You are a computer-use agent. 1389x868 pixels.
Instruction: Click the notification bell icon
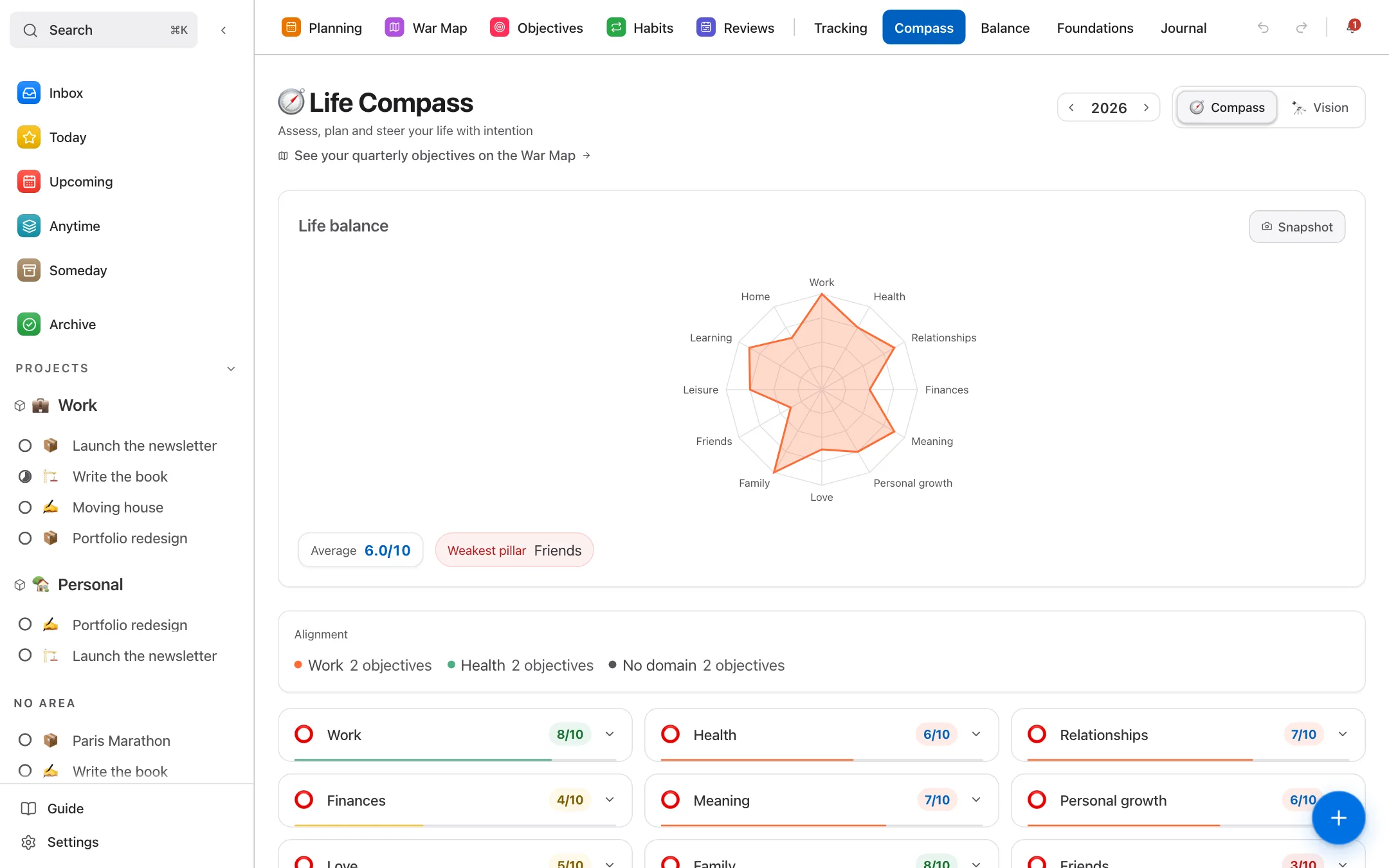(1352, 28)
